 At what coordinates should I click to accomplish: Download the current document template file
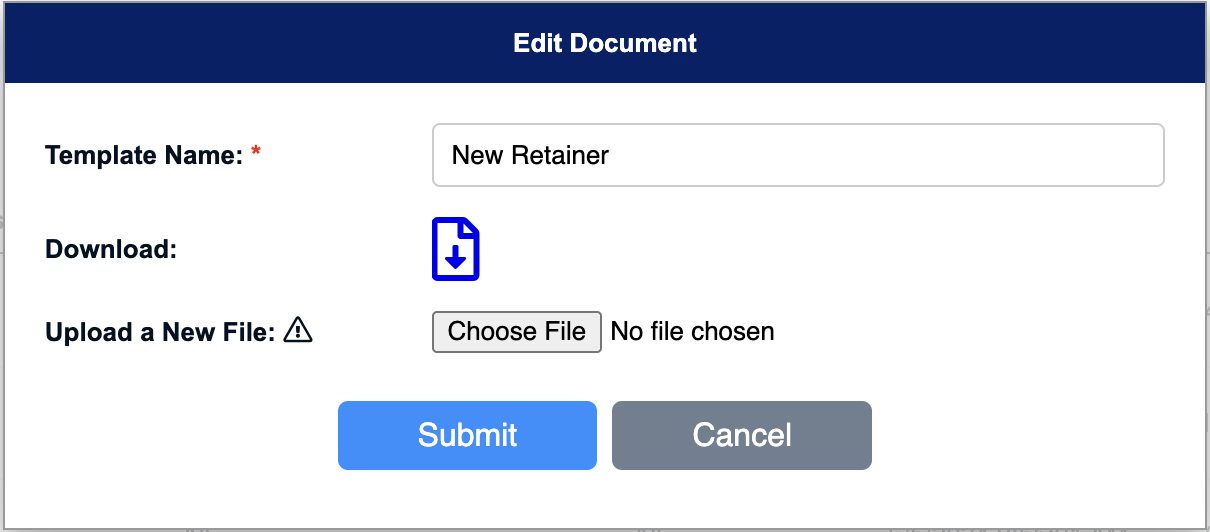point(456,249)
